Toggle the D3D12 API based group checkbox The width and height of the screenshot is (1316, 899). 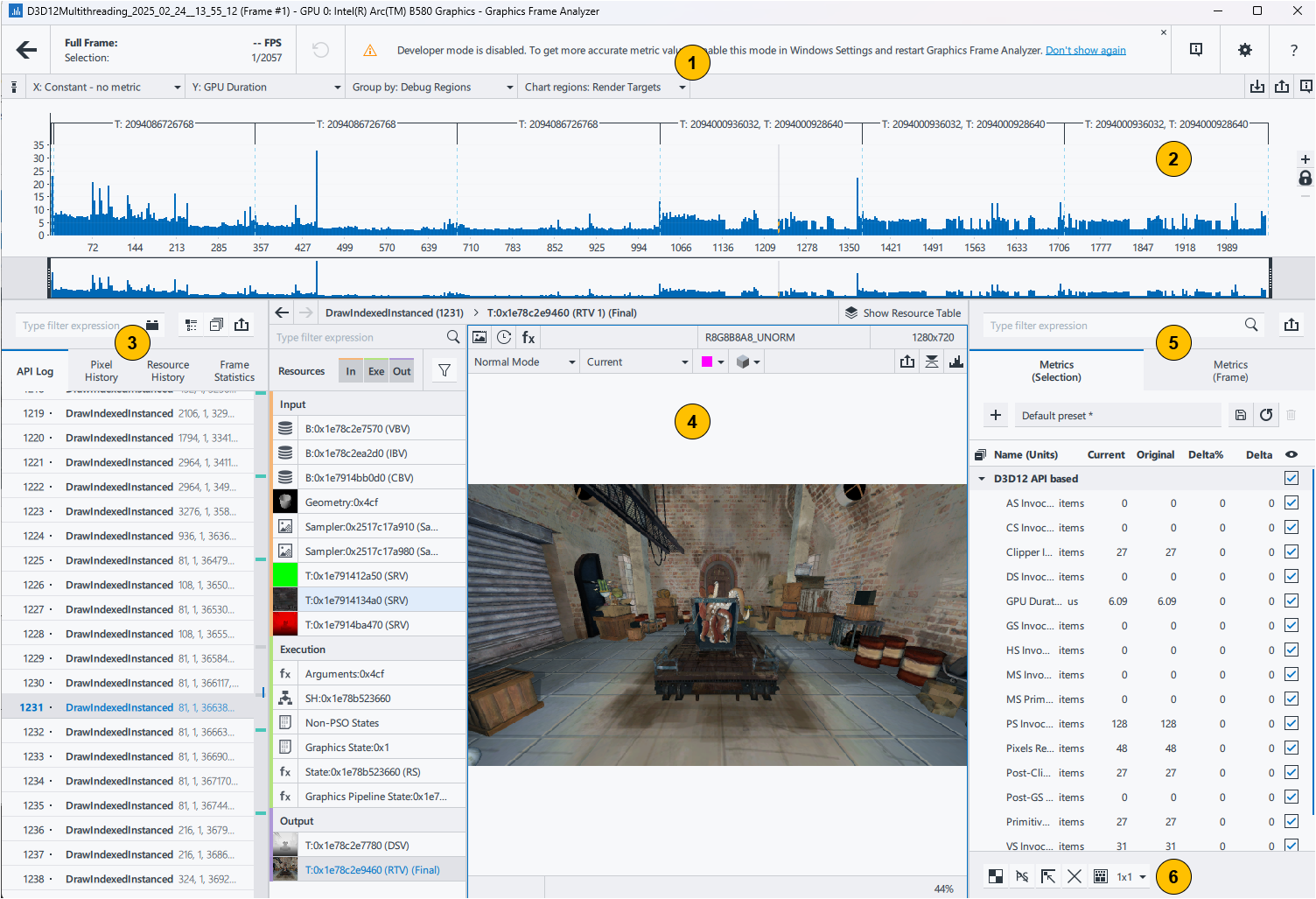pyautogui.click(x=1291, y=479)
